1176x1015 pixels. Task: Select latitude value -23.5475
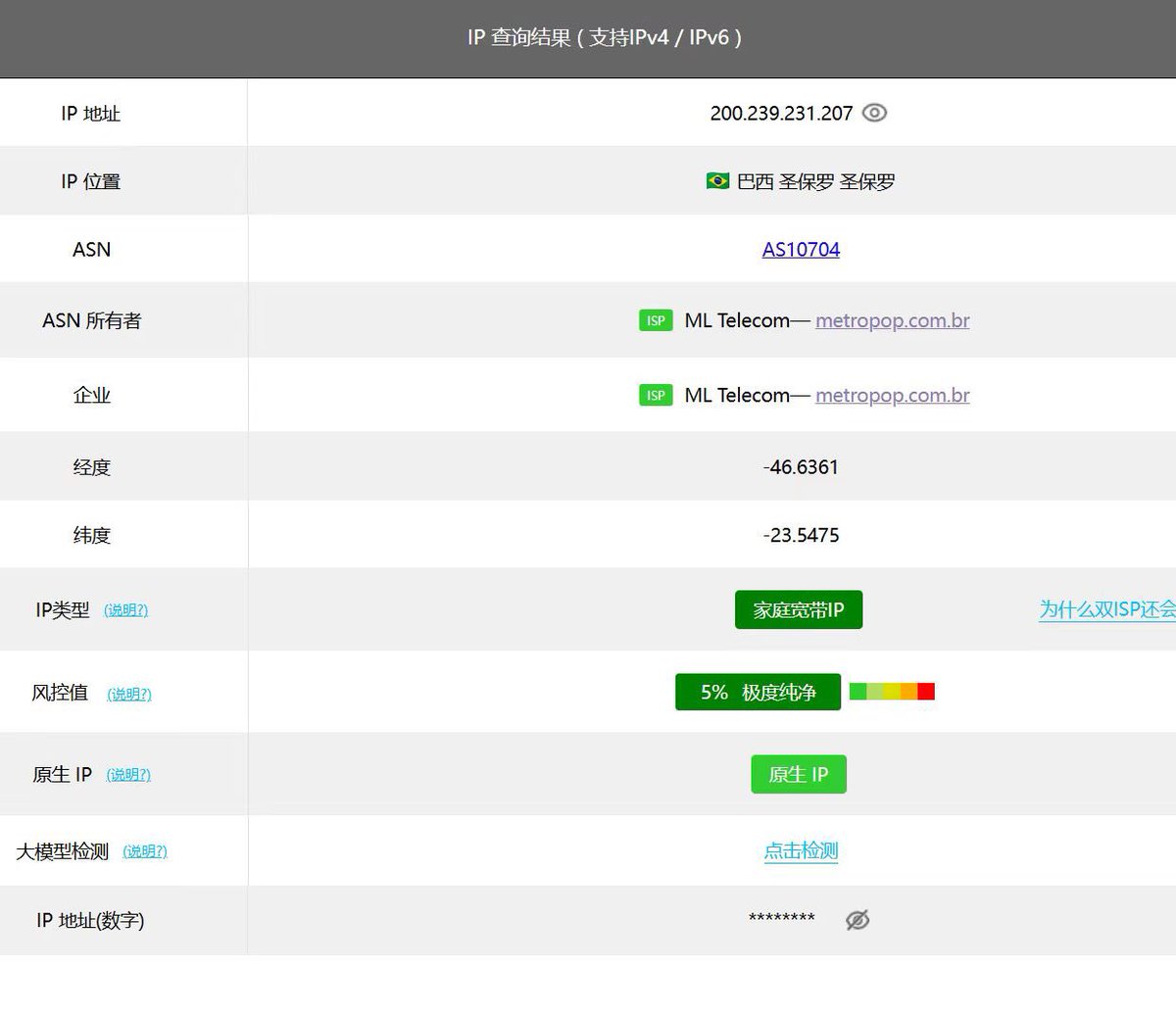click(801, 536)
